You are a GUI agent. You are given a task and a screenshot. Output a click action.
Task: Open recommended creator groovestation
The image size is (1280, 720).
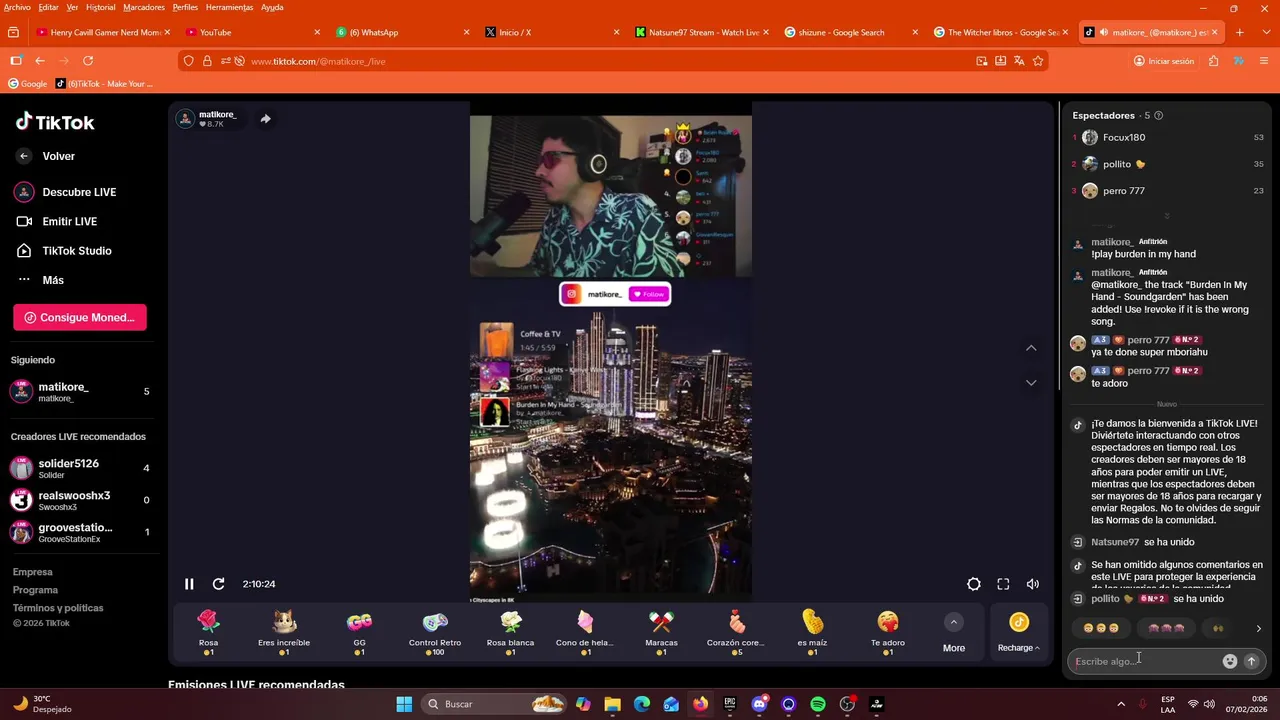click(80, 532)
